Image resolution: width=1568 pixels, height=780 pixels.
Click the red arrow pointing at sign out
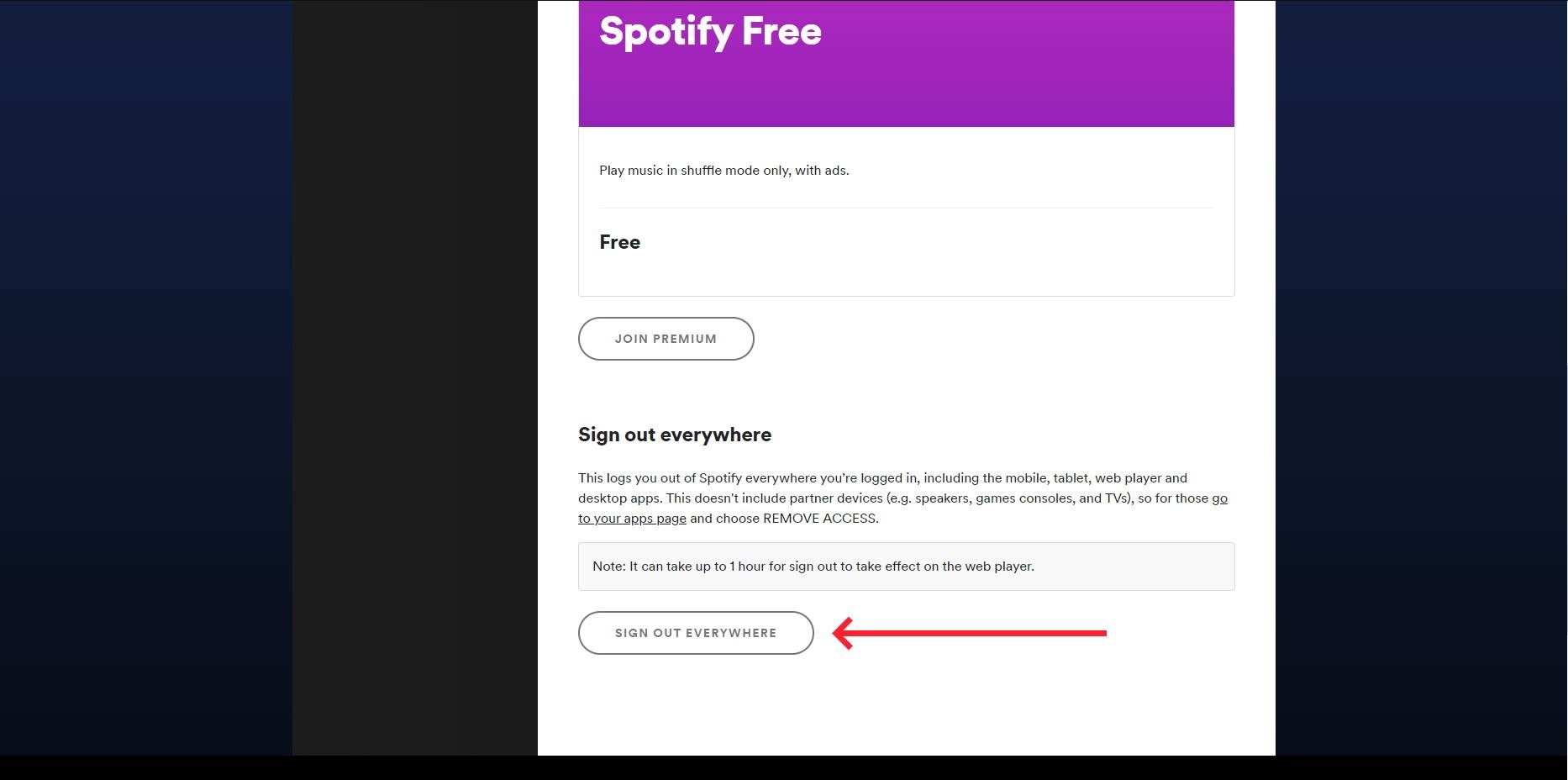(x=966, y=632)
